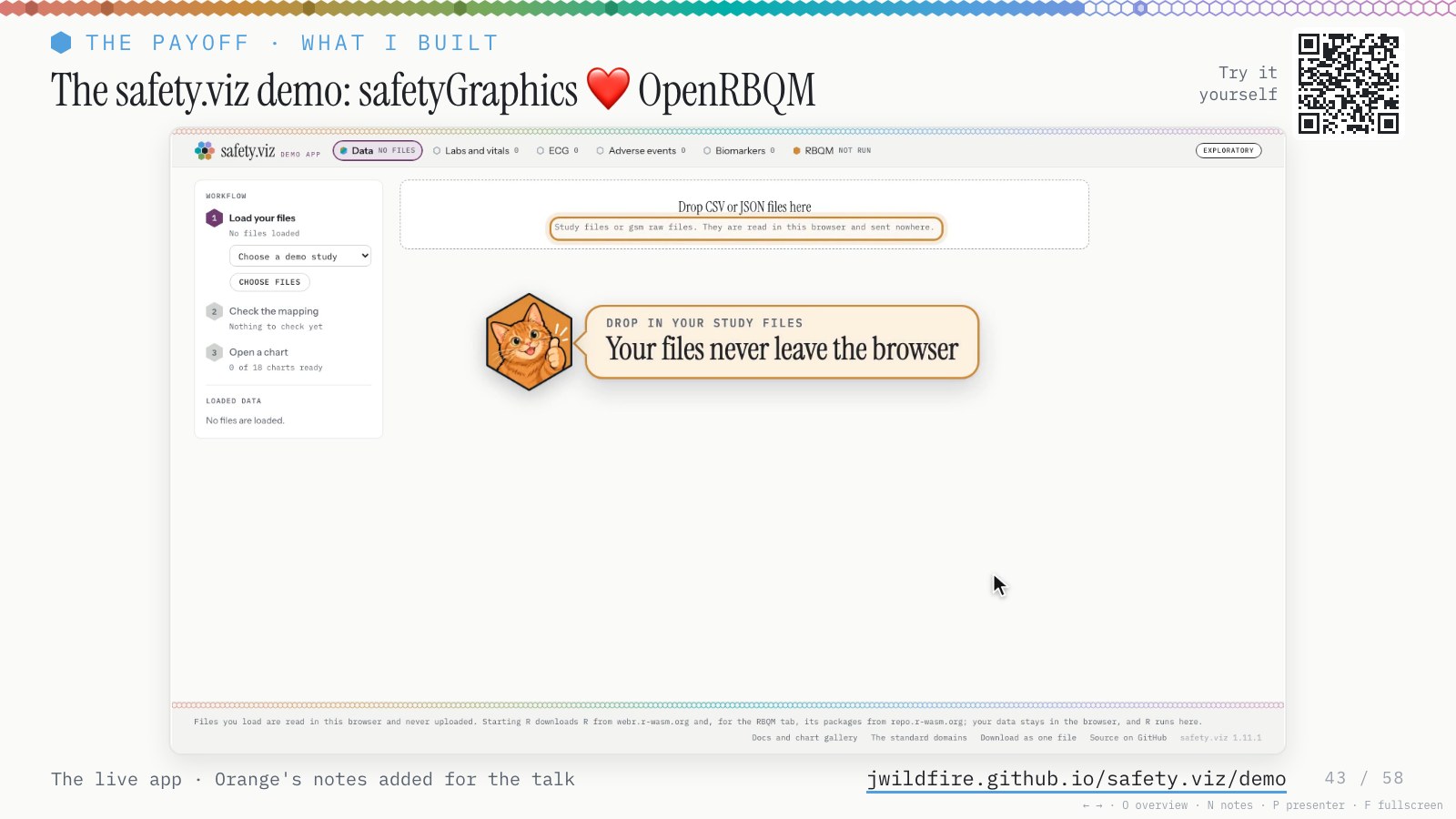
Task: Open the ECG tab
Action: (558, 151)
